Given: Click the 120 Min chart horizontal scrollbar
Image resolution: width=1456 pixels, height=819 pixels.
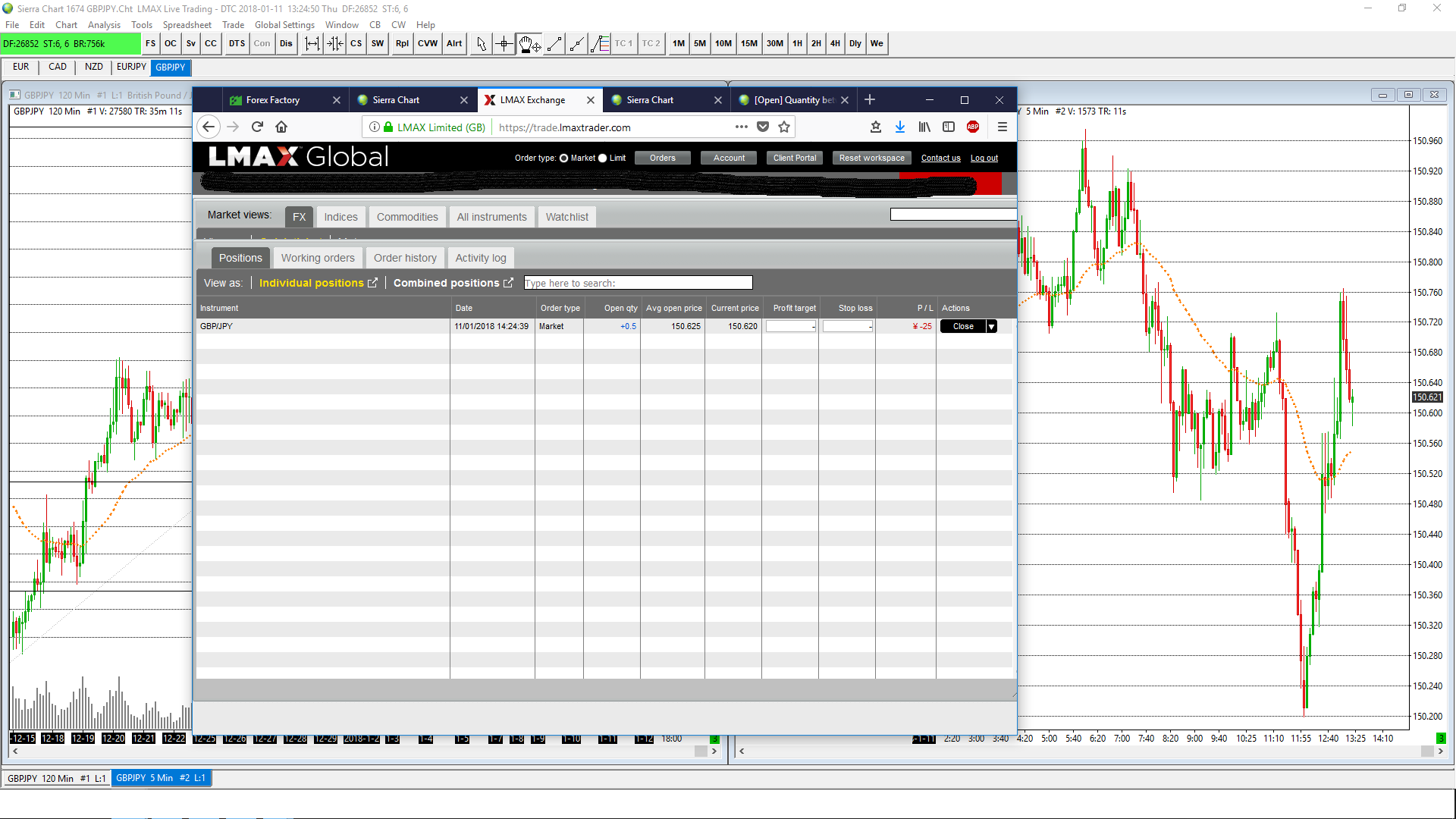Looking at the screenshot, I should coord(364,751).
